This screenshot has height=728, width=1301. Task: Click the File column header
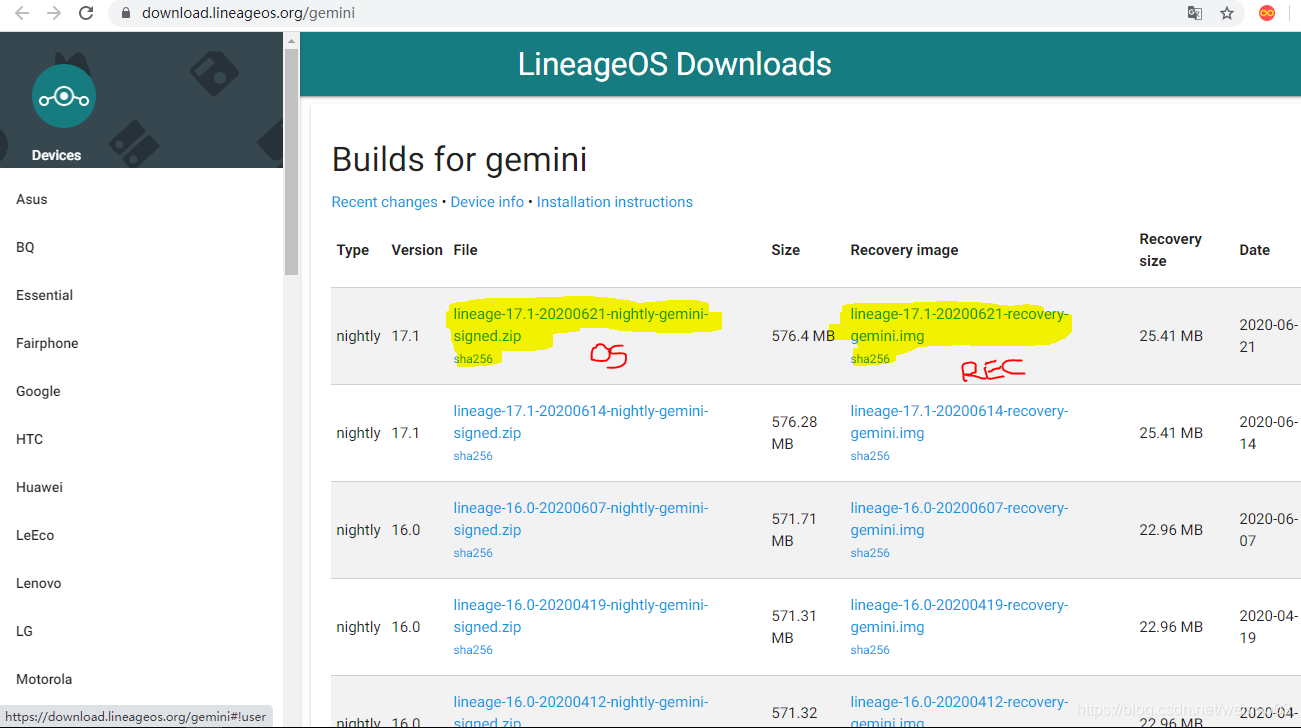click(465, 250)
